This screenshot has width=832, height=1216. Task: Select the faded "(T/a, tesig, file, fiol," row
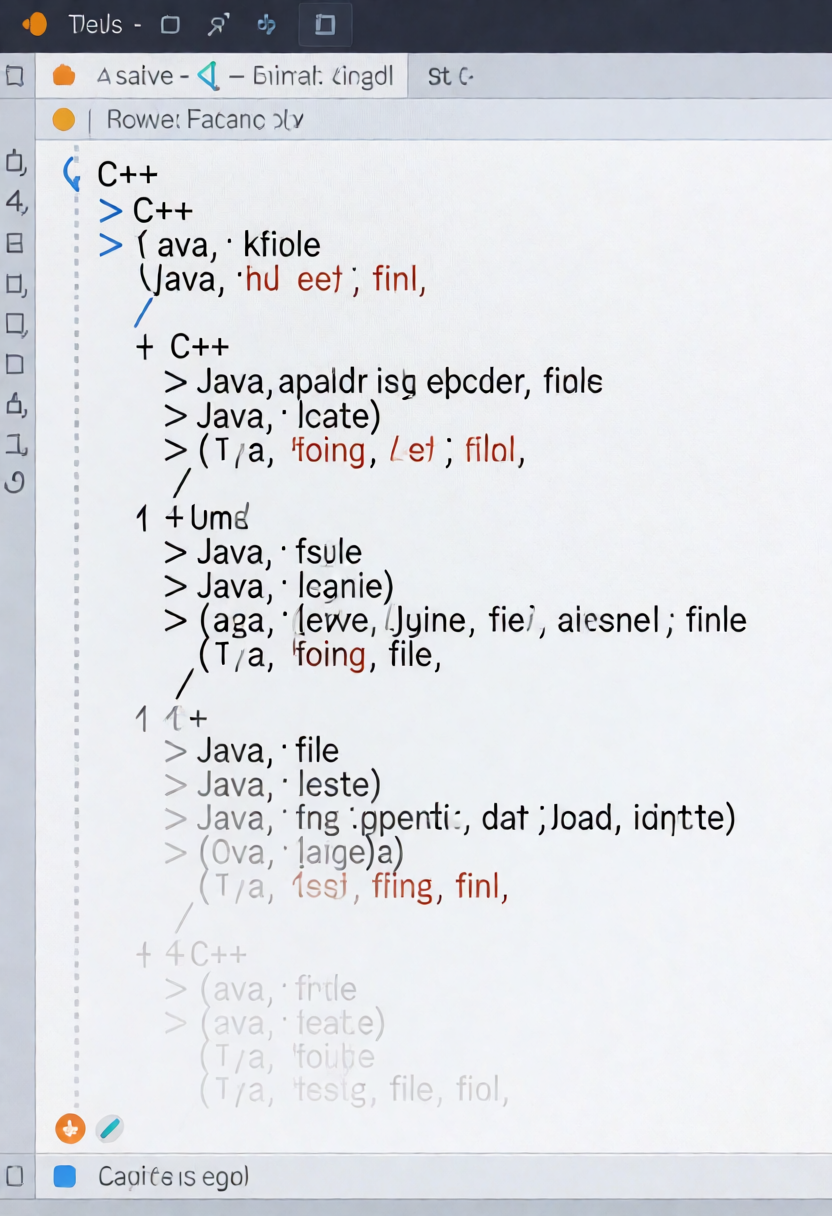pyautogui.click(x=353, y=1090)
